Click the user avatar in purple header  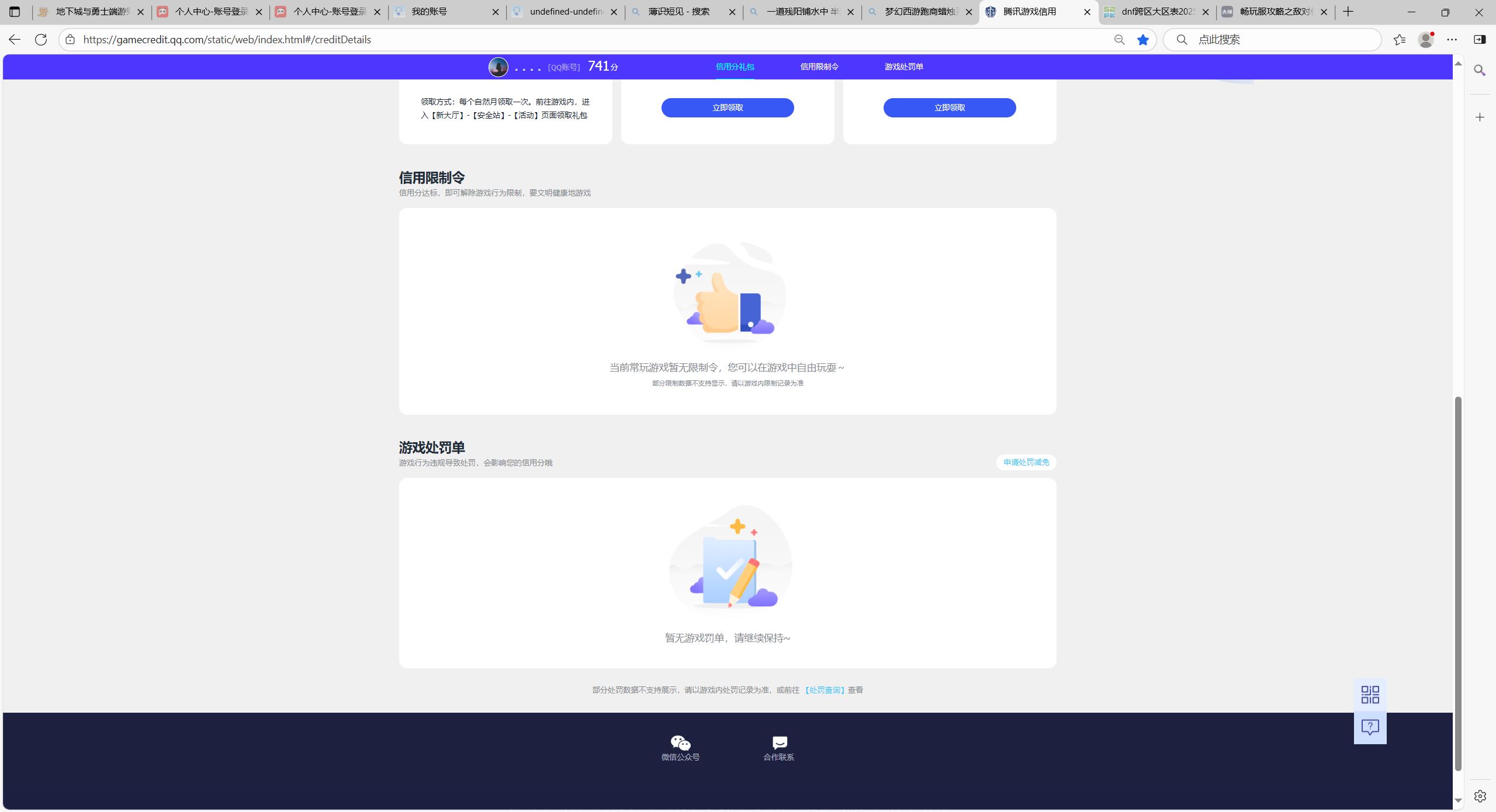tap(498, 67)
